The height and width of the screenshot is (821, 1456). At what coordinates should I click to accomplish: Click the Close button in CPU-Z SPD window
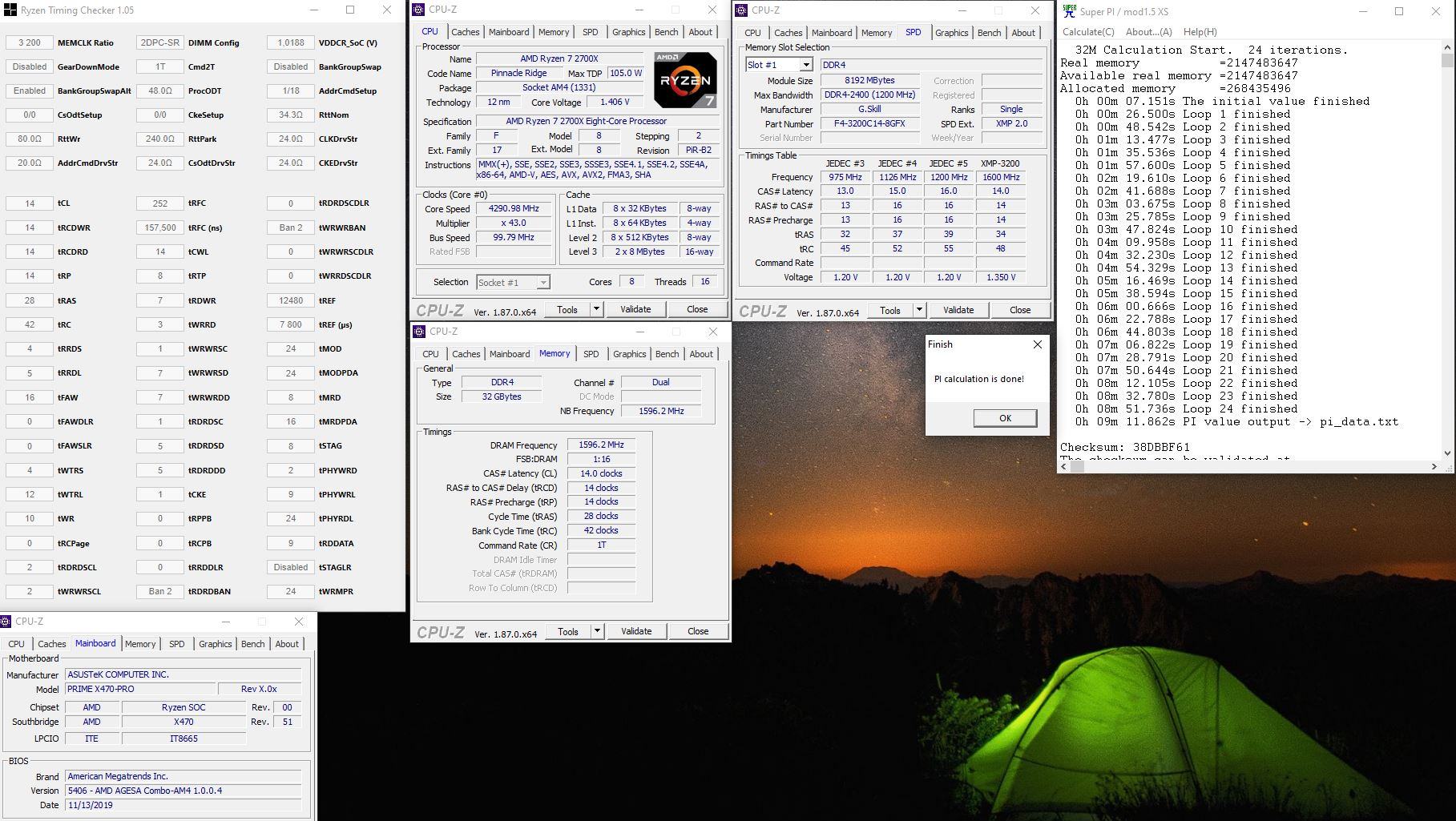pos(1020,310)
